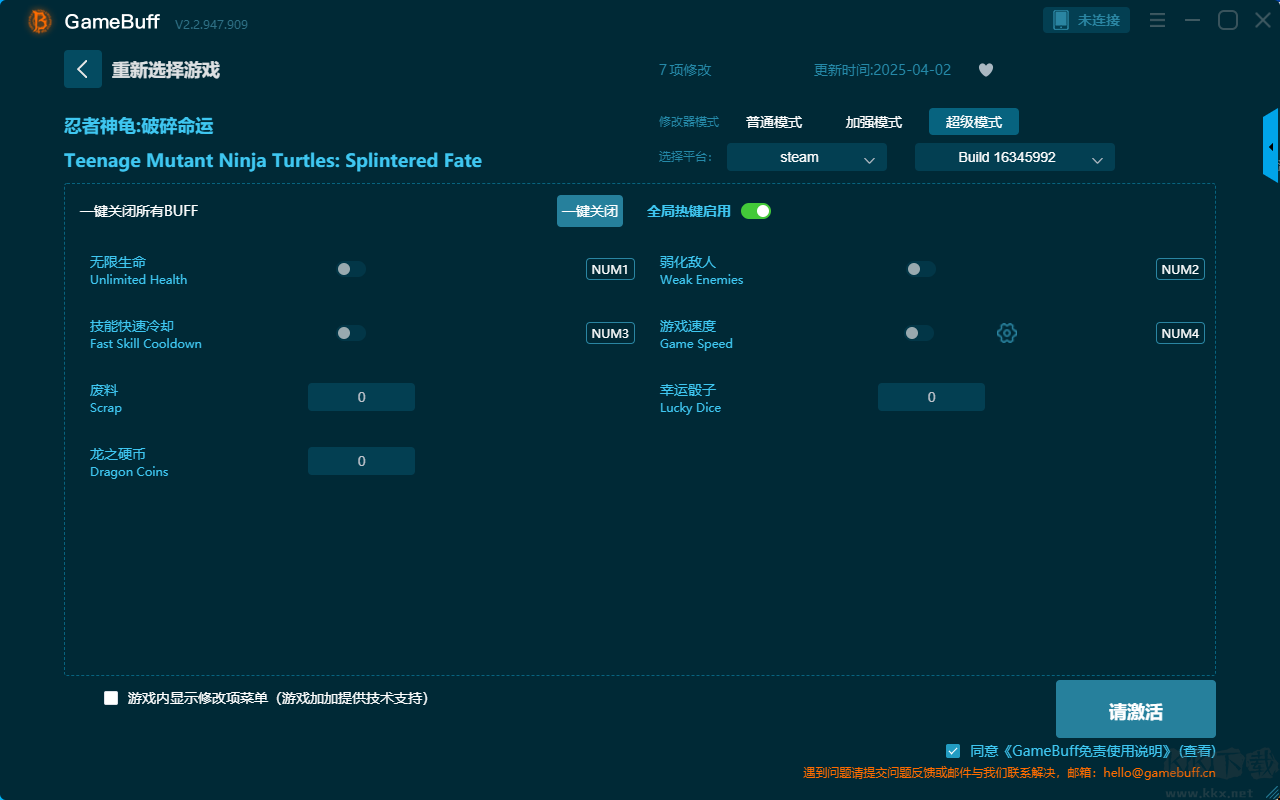
Task: Expand the right-edge side panel arrow
Action: (x=1271, y=147)
